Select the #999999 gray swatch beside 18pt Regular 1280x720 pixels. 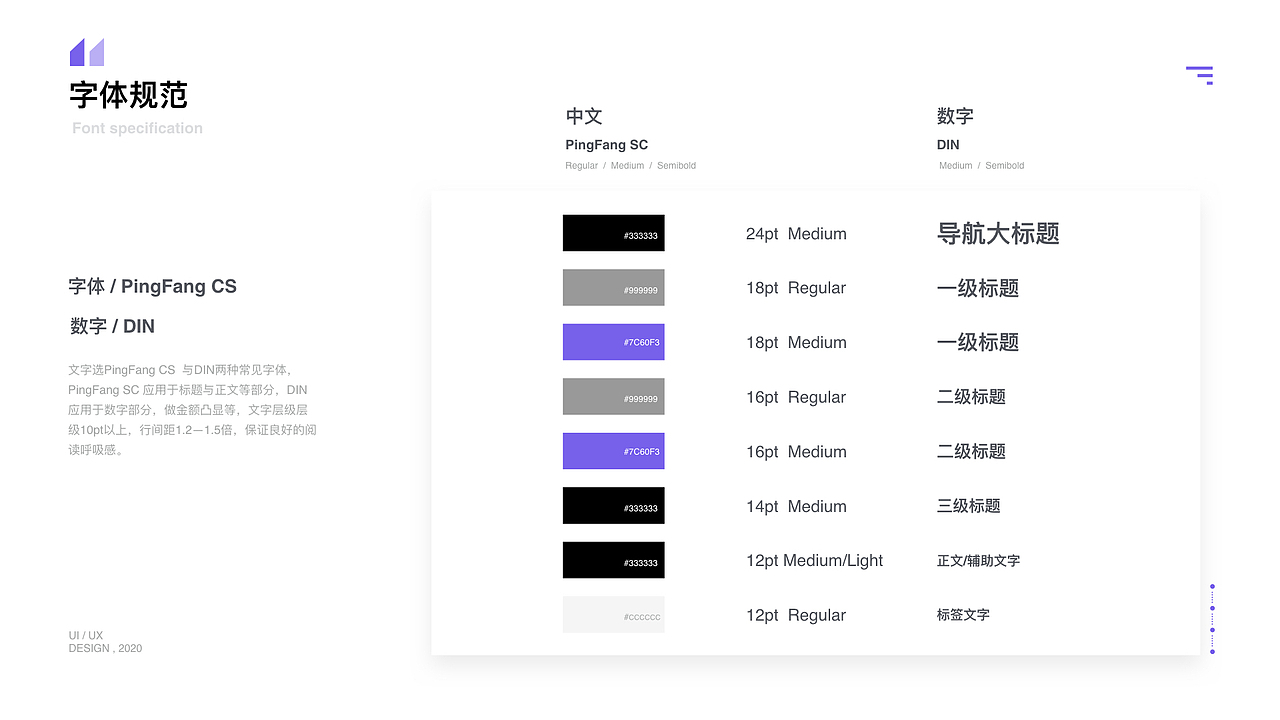613,287
